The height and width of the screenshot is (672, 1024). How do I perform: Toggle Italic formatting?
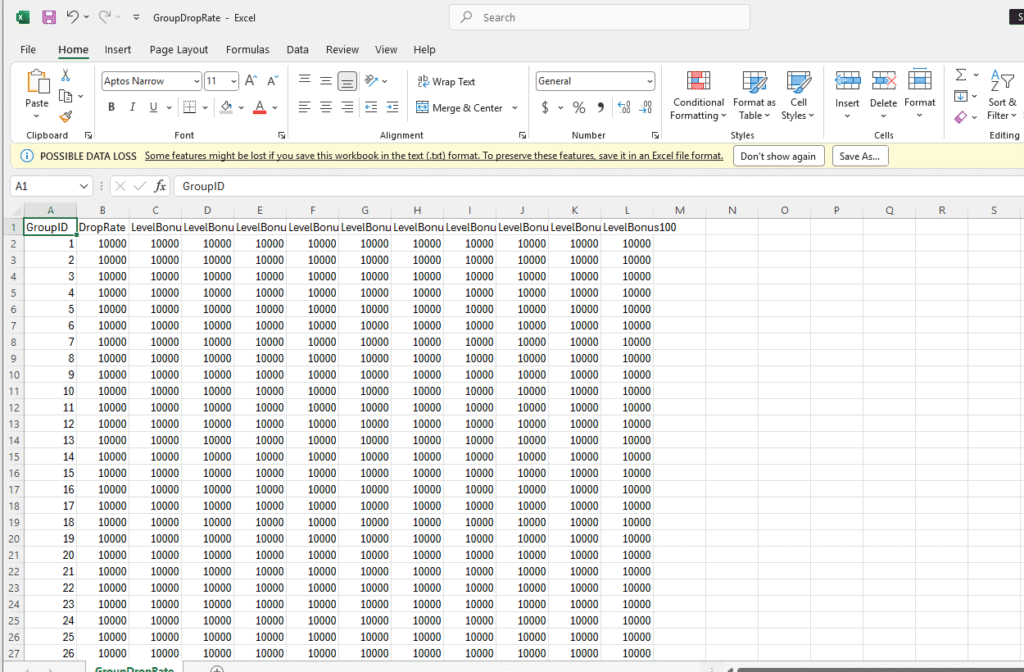coord(132,108)
